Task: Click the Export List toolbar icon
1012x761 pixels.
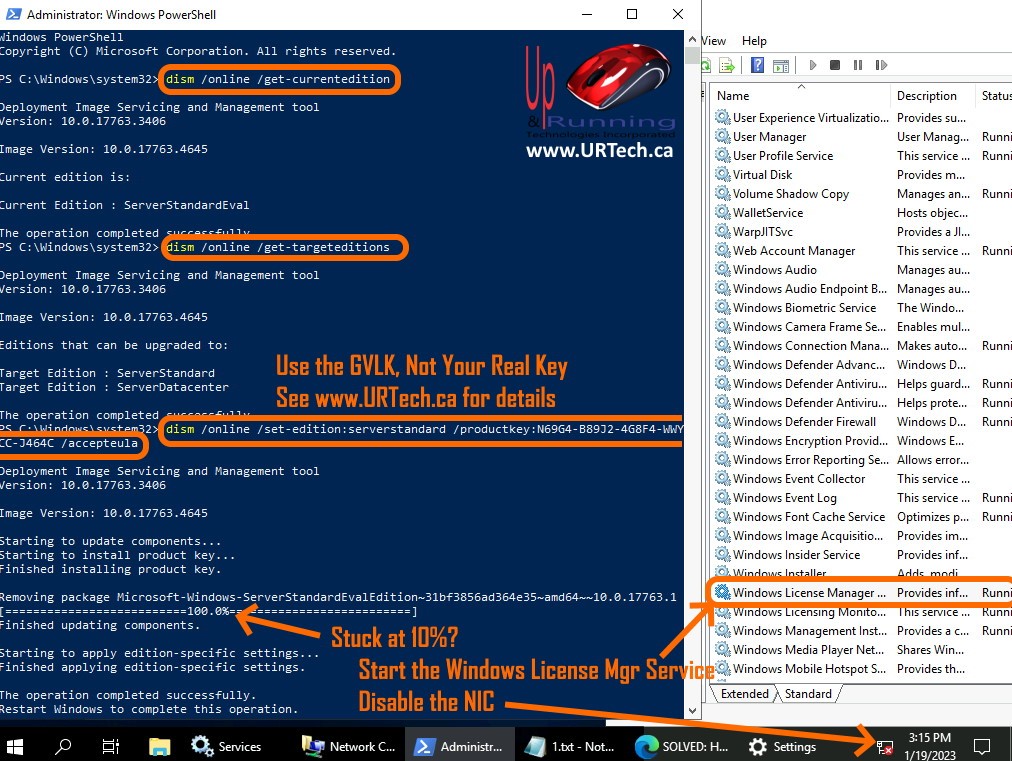Action: (727, 65)
